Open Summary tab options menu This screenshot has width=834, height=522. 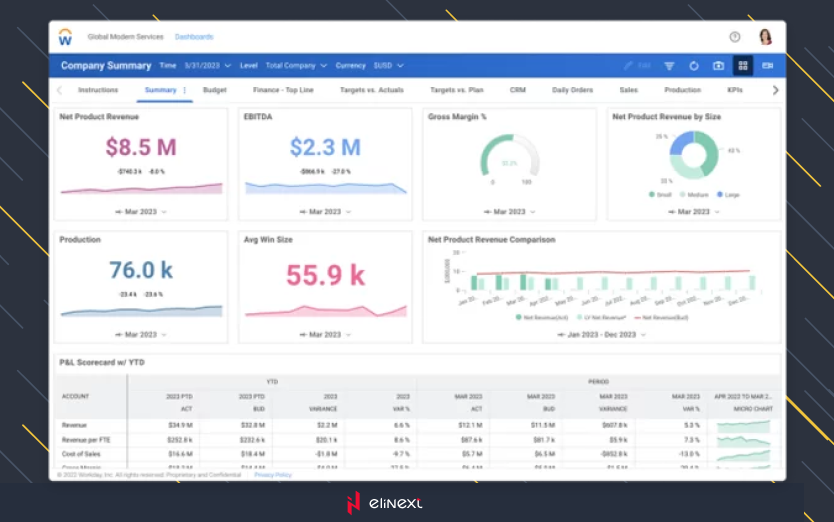(185, 90)
